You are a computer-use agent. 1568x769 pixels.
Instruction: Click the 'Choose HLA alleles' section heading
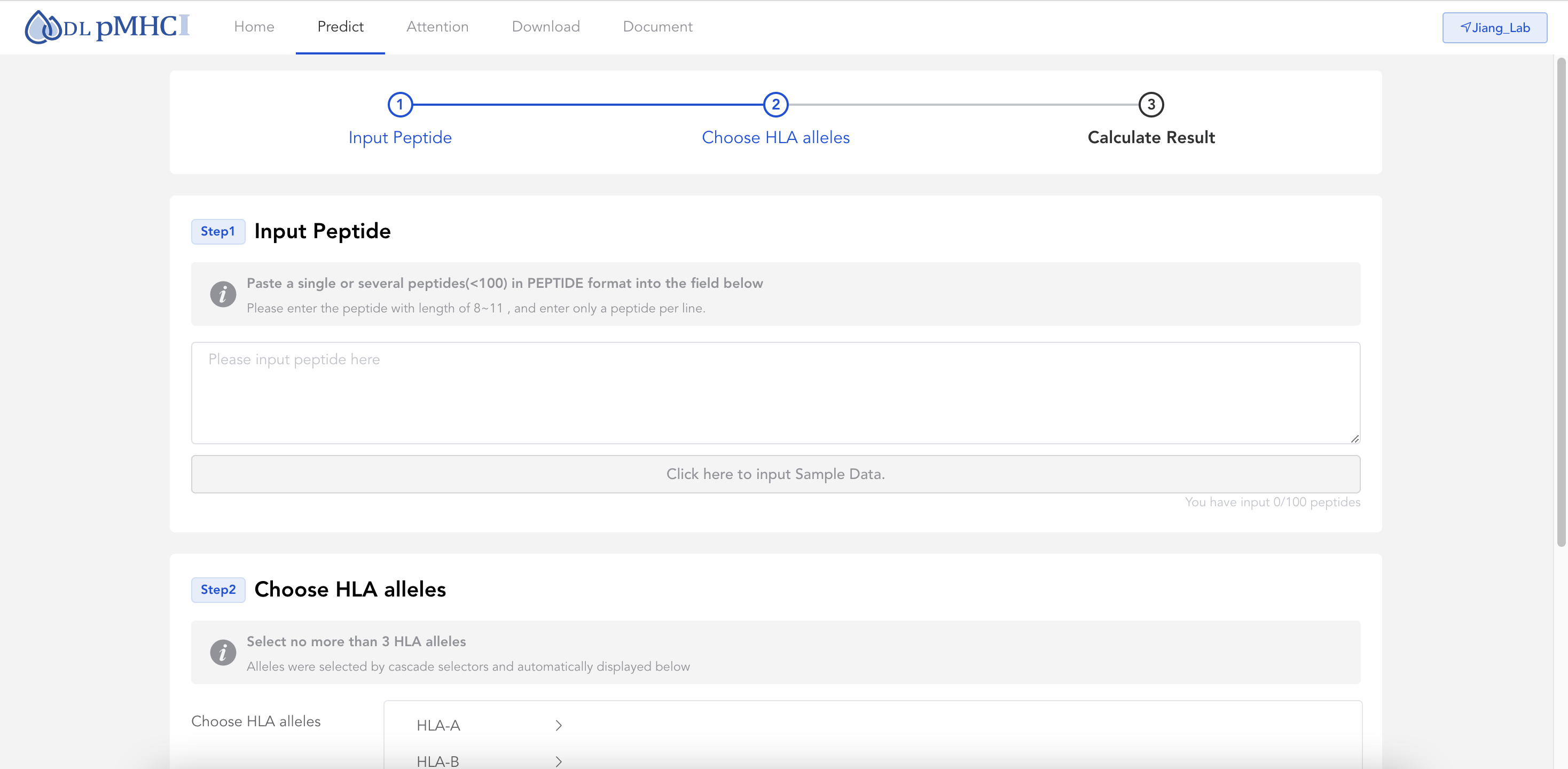click(x=350, y=590)
